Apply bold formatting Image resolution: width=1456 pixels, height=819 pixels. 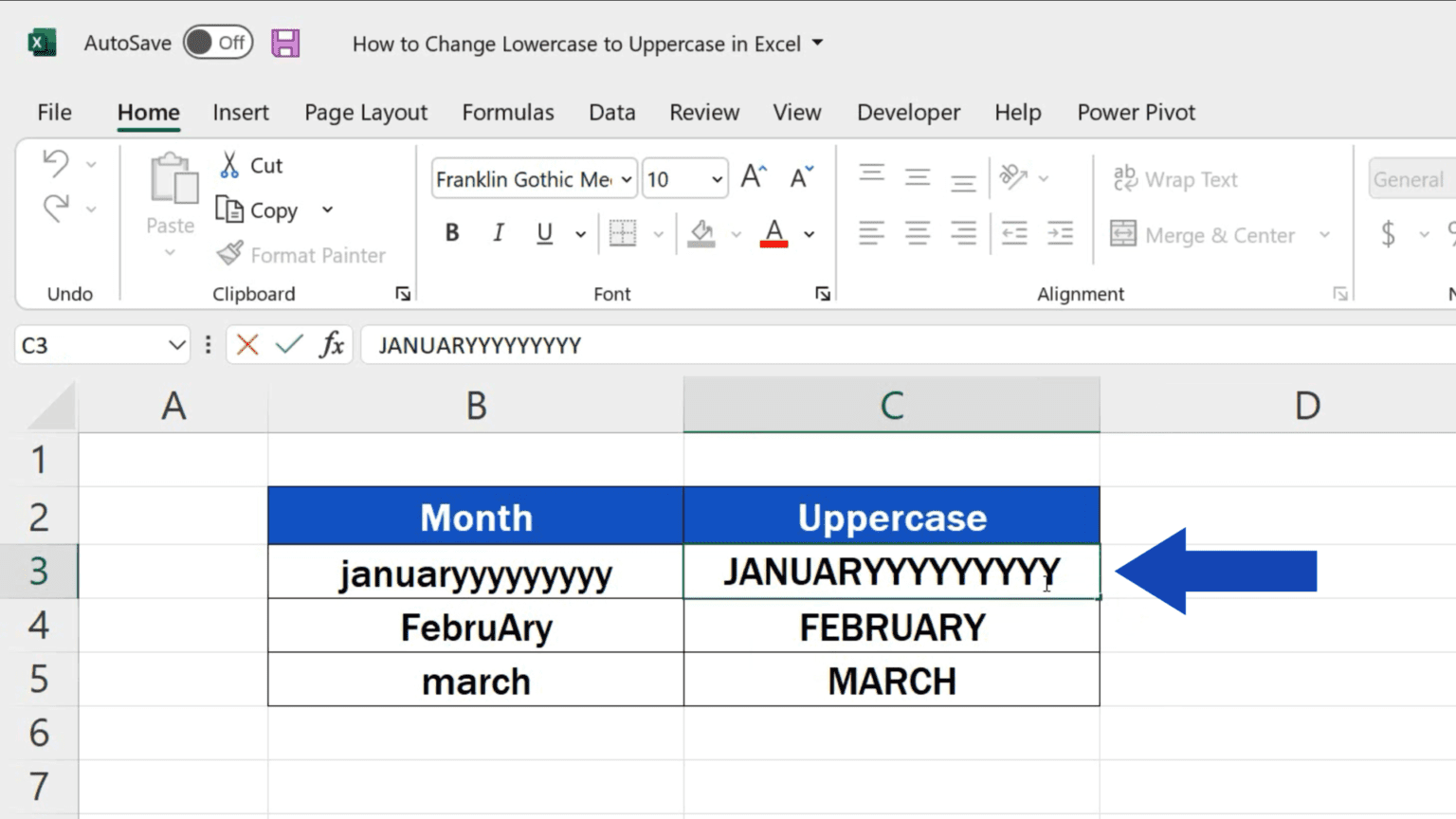[452, 232]
